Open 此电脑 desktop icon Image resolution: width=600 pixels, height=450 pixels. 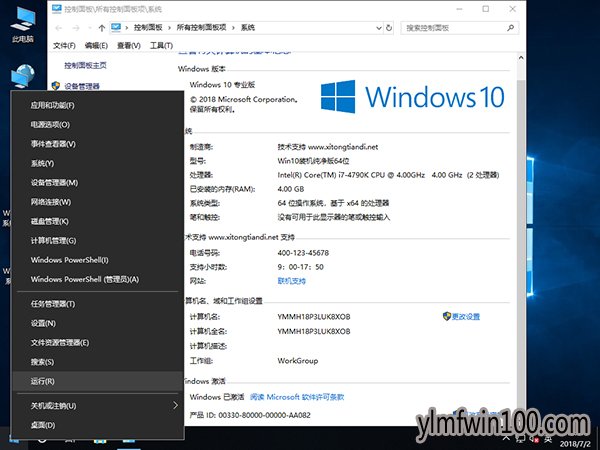23,24
